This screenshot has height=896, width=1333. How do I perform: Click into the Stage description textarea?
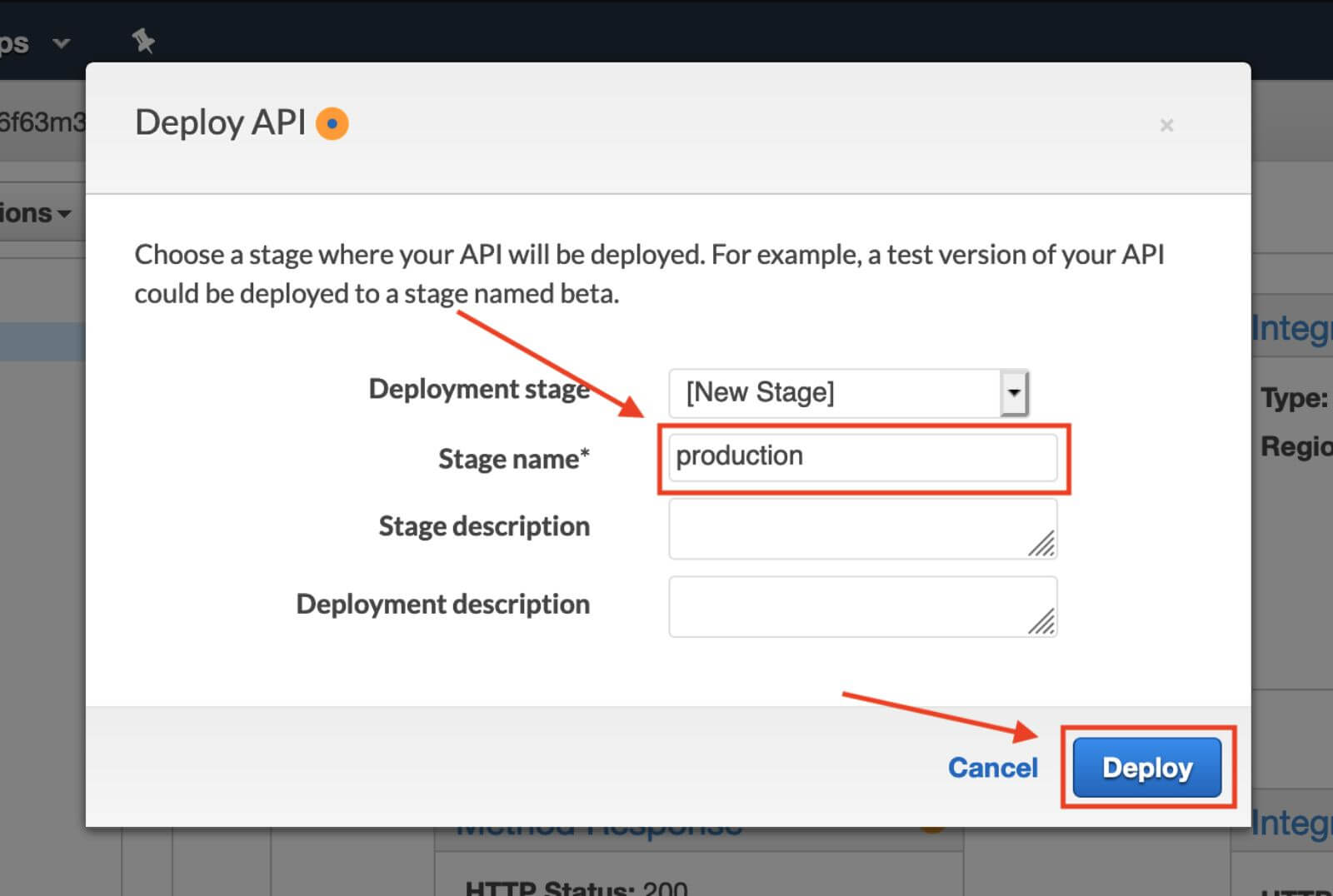[x=862, y=529]
